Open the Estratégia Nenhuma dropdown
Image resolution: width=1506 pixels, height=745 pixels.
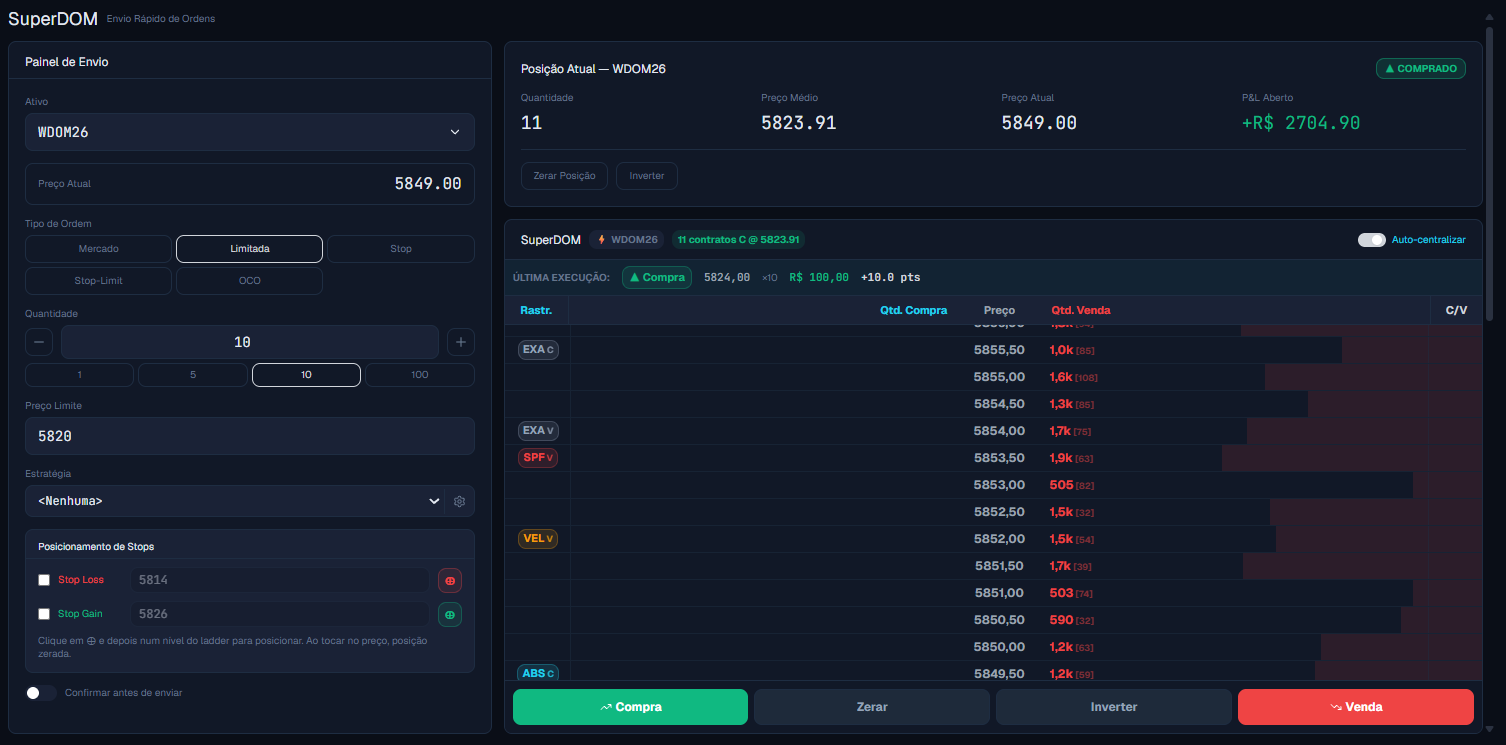(x=235, y=501)
